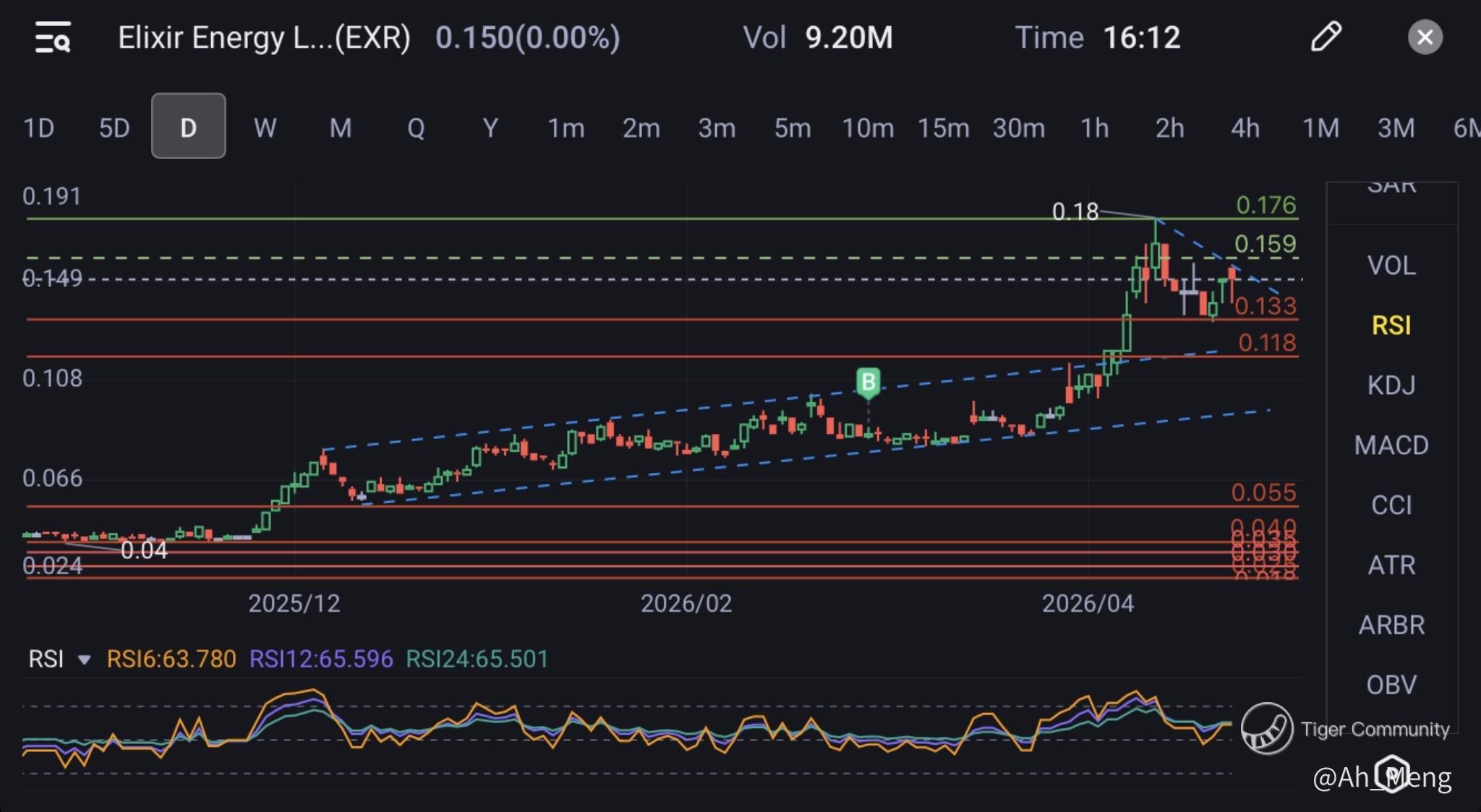Select the OBV indicator
This screenshot has width=1481, height=812.
(x=1391, y=684)
